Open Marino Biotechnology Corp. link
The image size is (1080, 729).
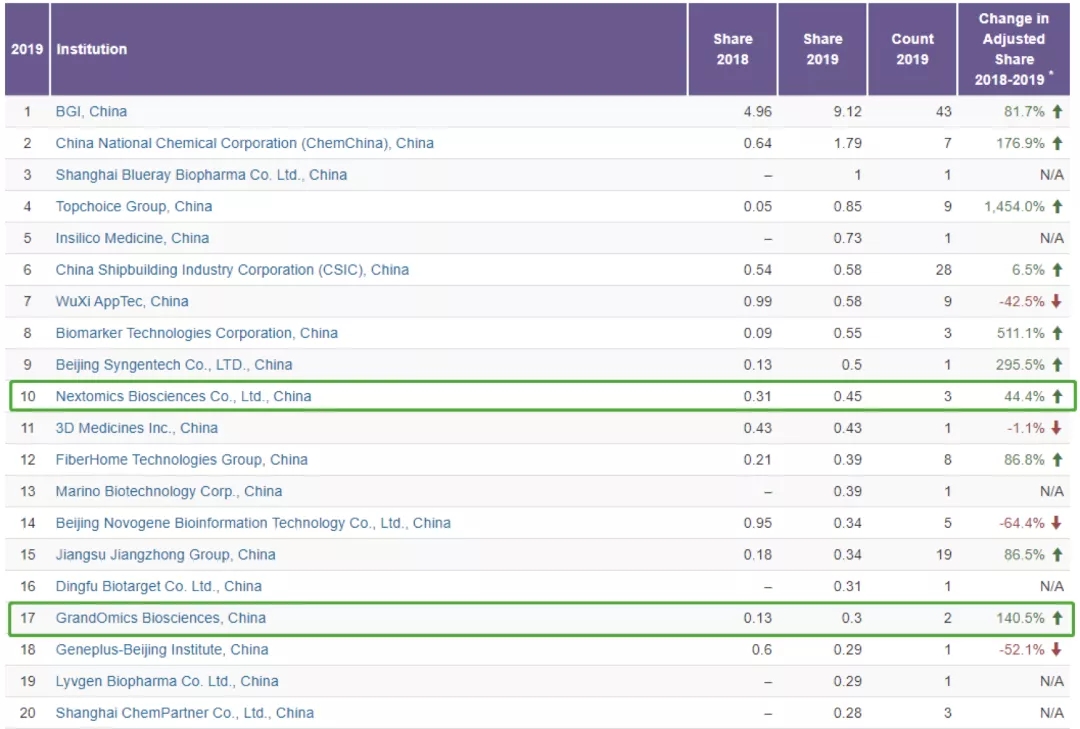[x=169, y=492]
